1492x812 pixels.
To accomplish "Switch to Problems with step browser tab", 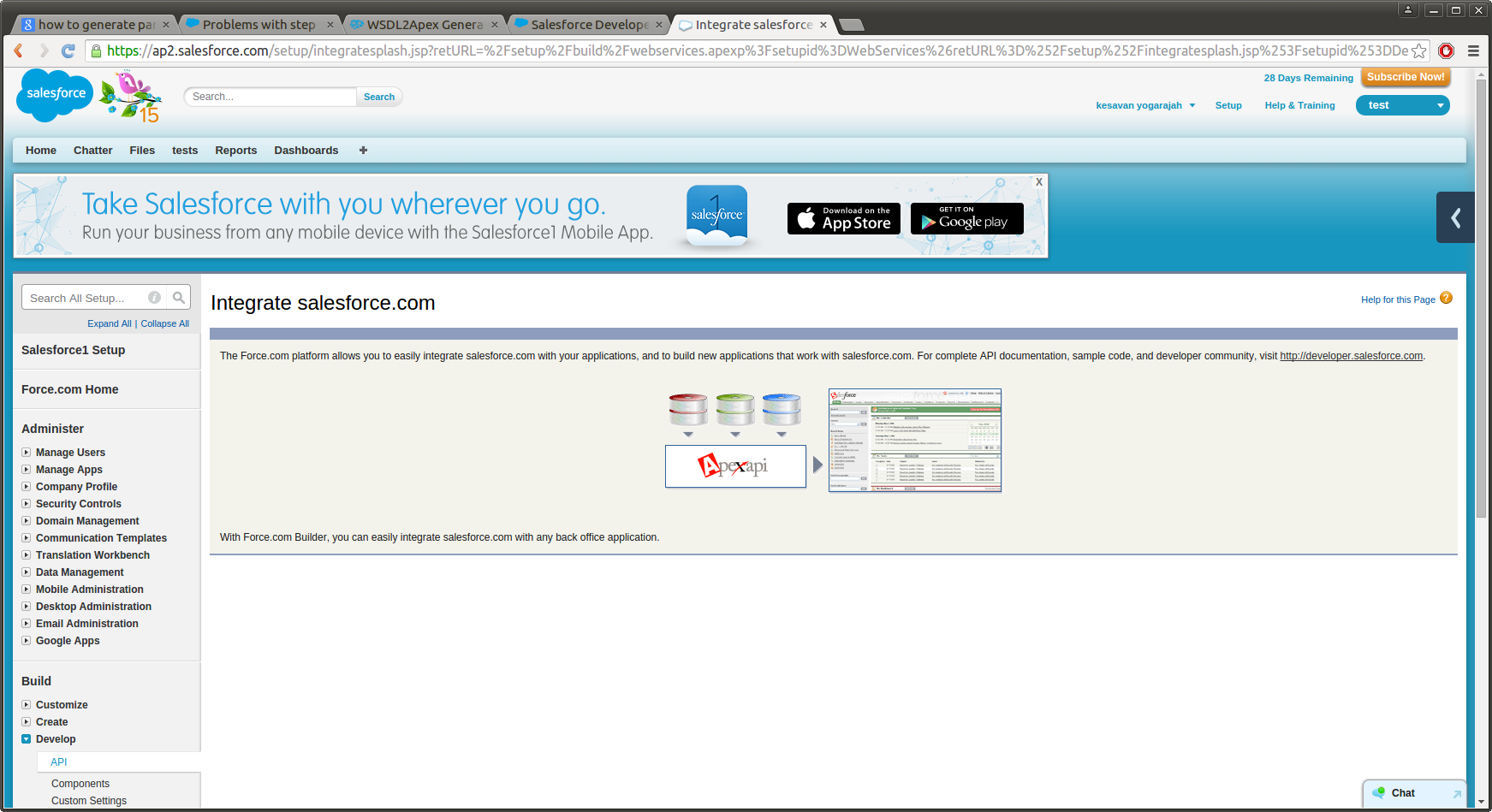I will 259,25.
